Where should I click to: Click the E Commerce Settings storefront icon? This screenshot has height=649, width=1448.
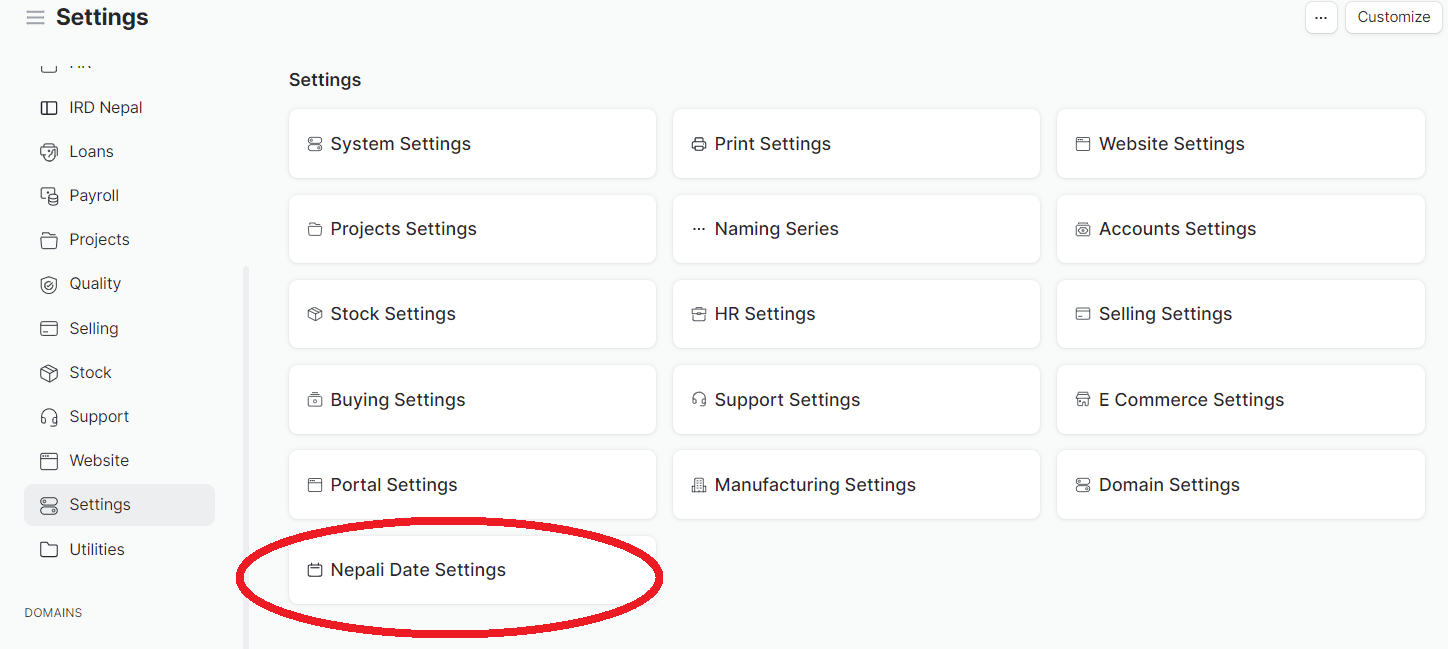coord(1083,399)
